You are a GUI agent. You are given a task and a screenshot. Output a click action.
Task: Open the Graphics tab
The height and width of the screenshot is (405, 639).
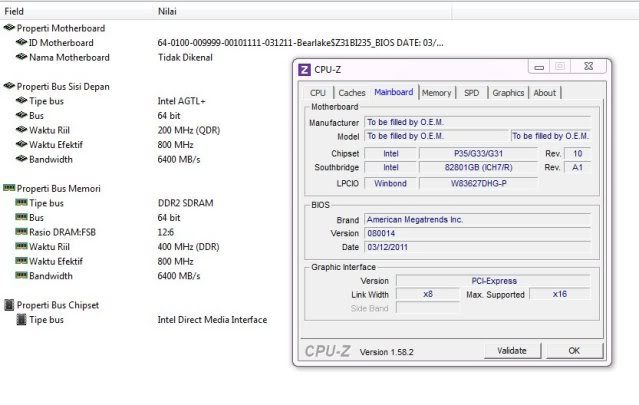click(x=508, y=93)
